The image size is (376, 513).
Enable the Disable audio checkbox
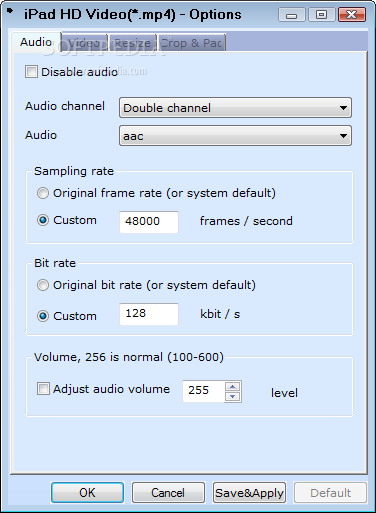coord(31,72)
